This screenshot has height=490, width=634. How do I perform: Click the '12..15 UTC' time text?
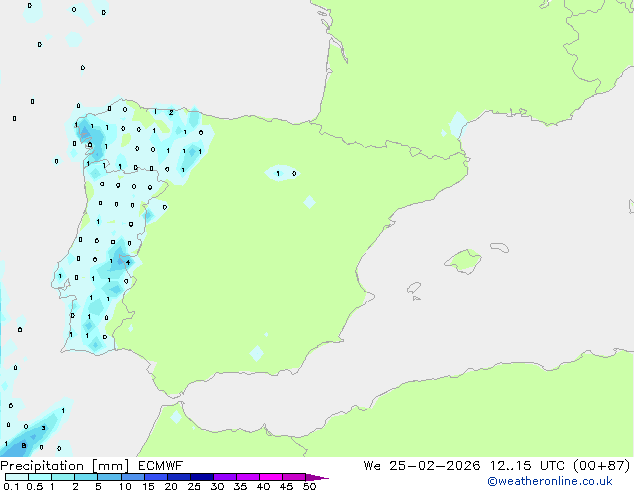pos(527,466)
